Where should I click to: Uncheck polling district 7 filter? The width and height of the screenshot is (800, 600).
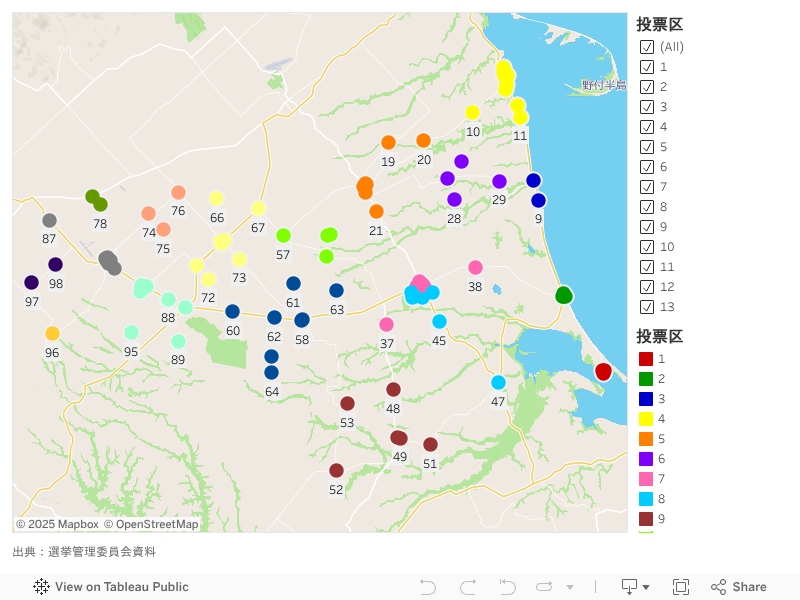(x=647, y=187)
